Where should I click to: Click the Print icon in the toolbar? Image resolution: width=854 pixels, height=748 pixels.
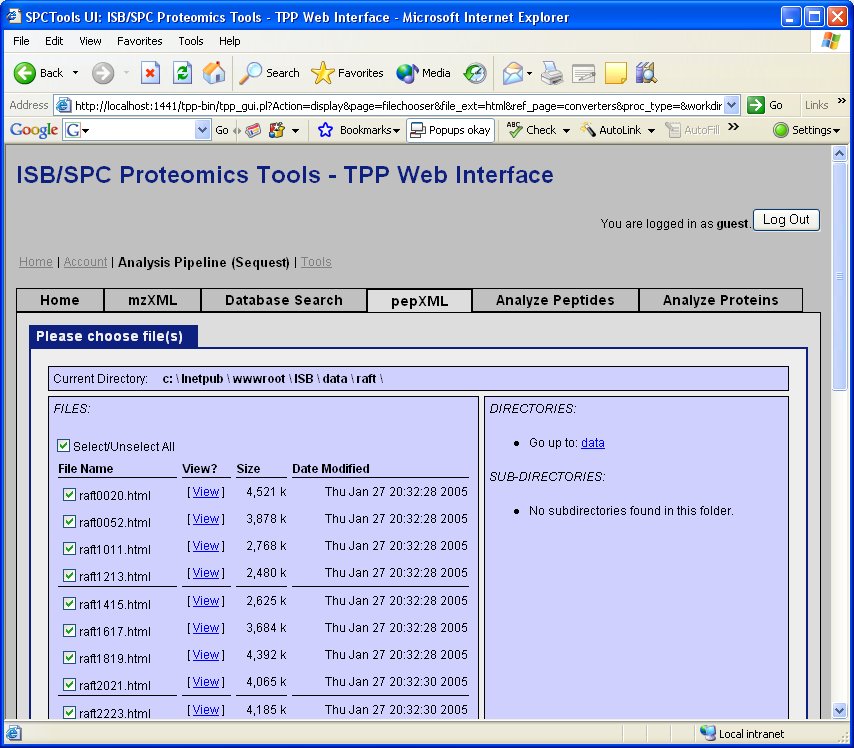[549, 73]
